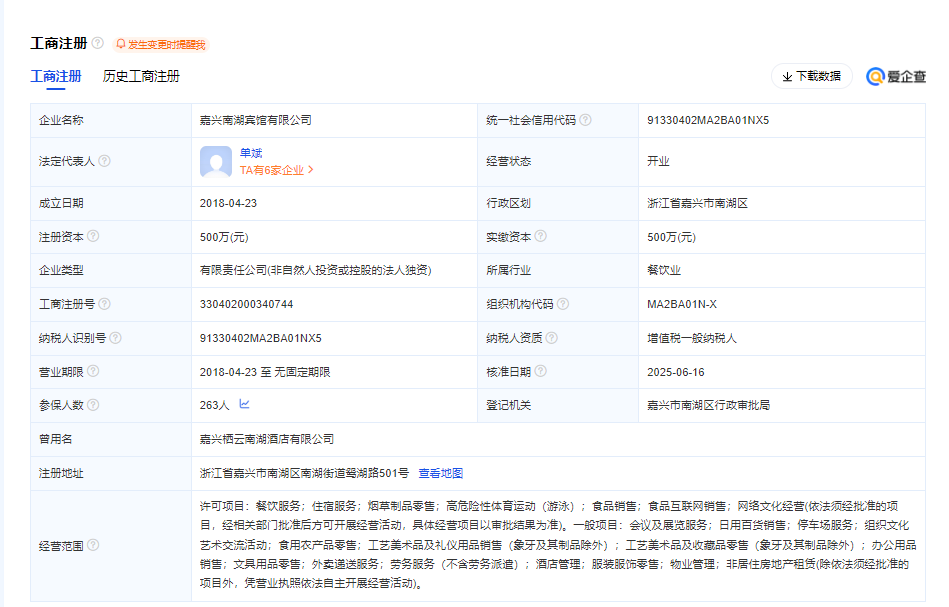Click the question mark next to 工商注册号
Viewport: 949px width, 607px height.
[104, 304]
